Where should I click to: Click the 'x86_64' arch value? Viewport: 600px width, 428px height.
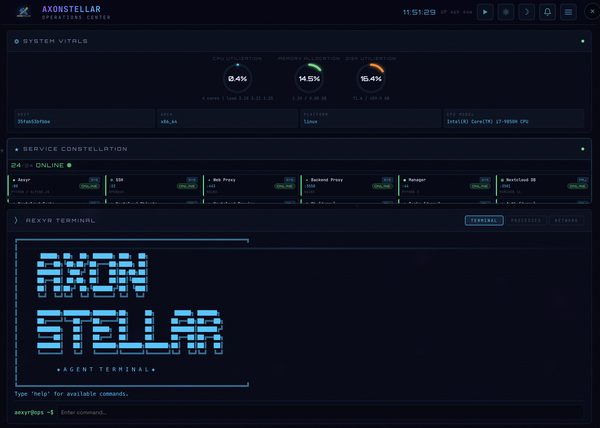click(x=169, y=122)
